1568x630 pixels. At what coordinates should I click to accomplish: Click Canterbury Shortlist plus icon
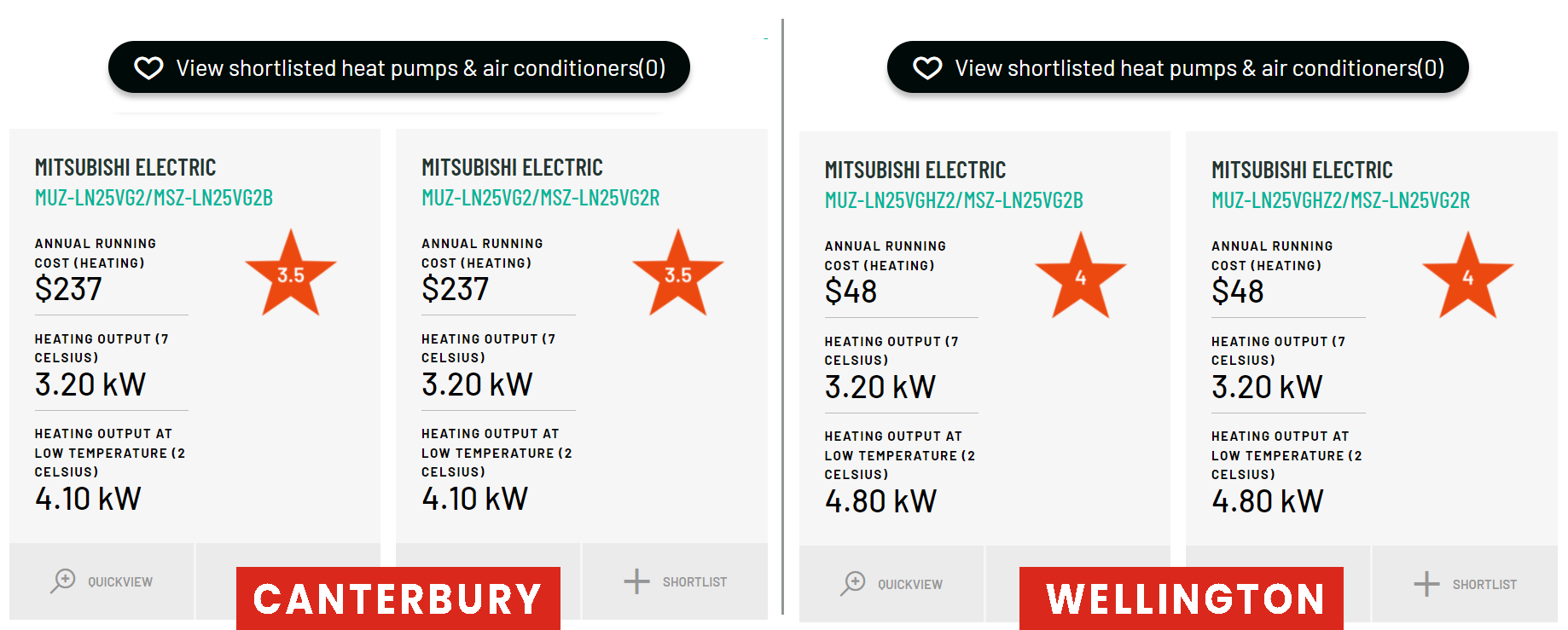[x=636, y=581]
